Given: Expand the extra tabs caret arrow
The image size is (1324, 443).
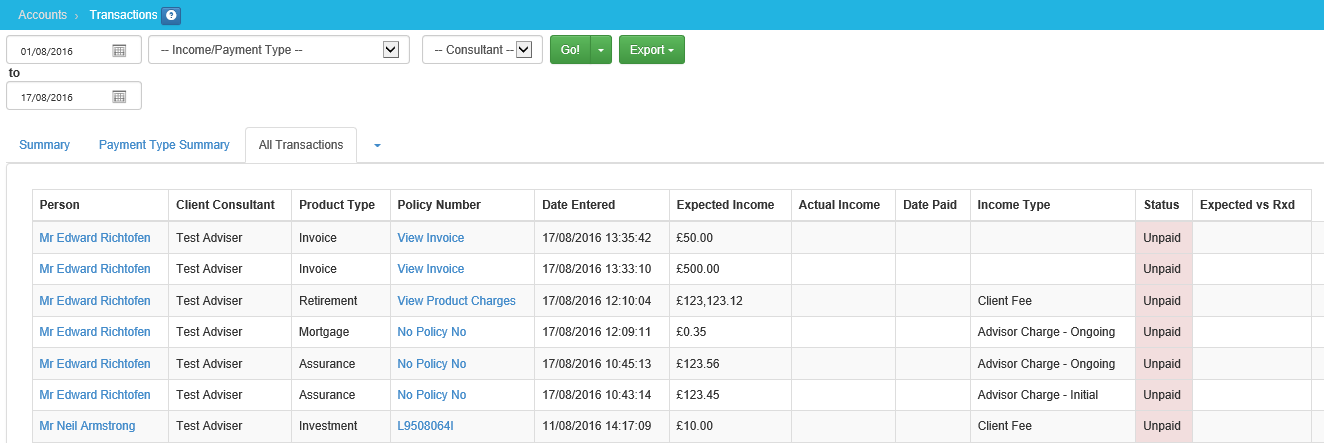Looking at the screenshot, I should [x=377, y=146].
